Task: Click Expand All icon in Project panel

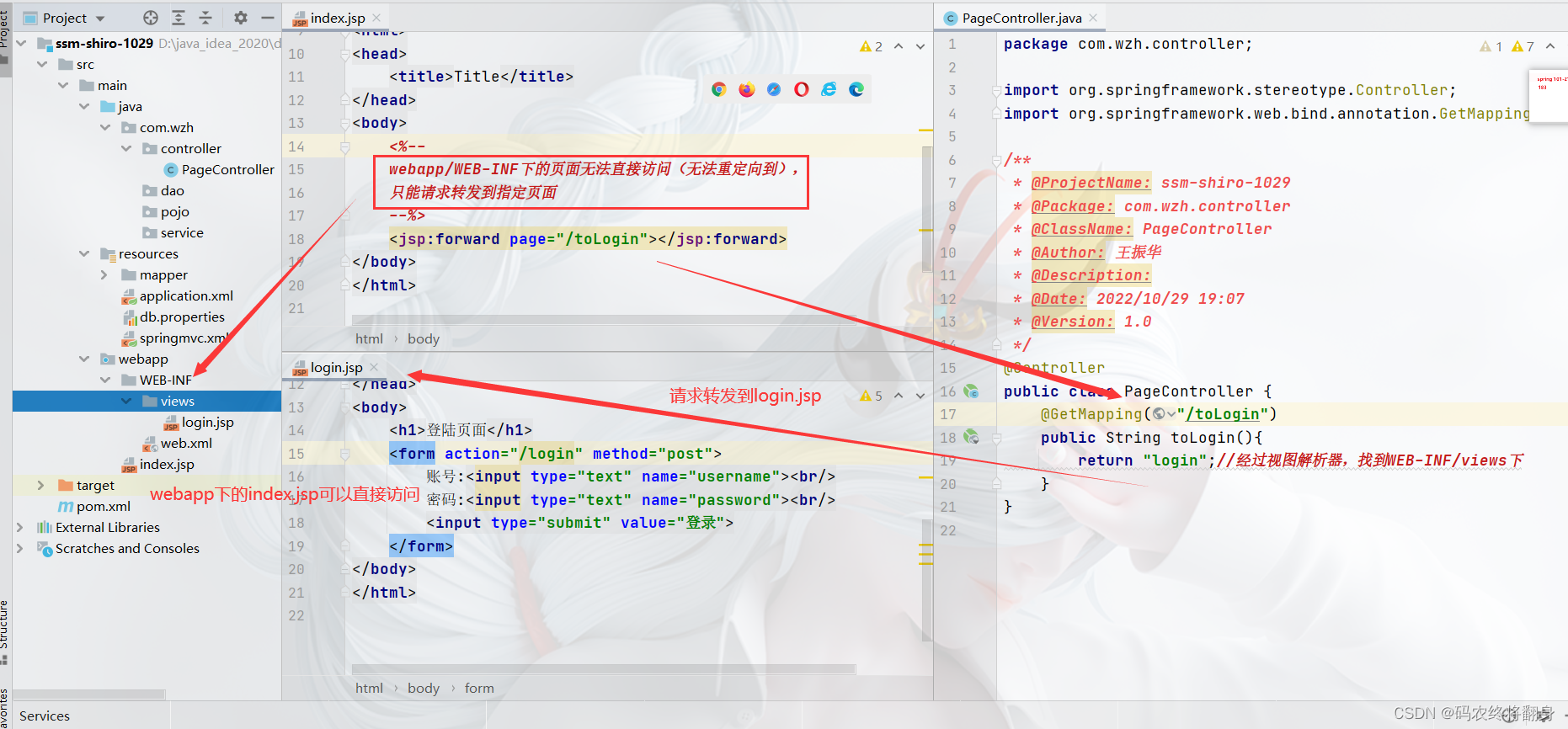Action: coord(179,18)
